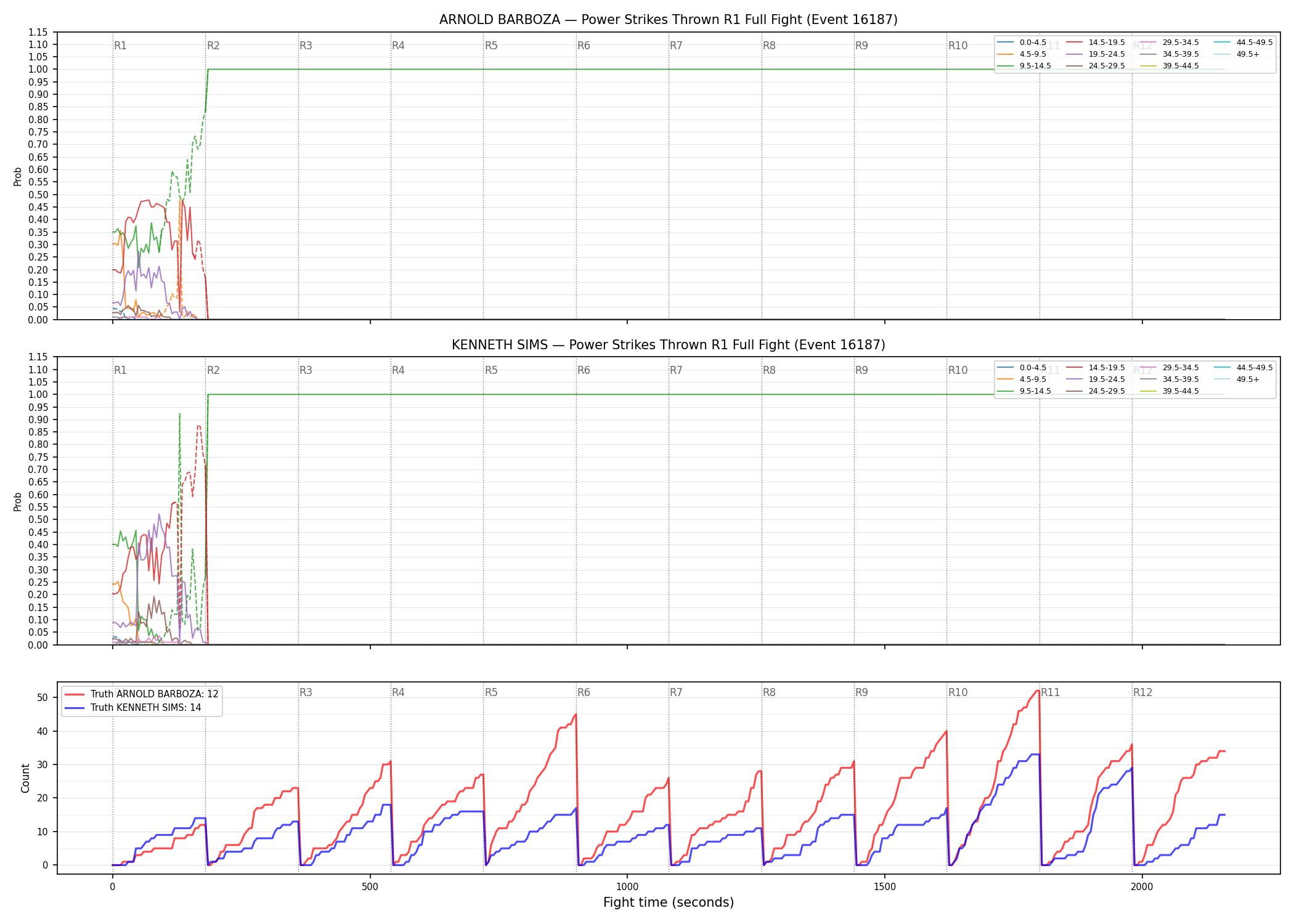The image size is (1294, 924).
Task: Click the 'Prob' y-axis label on Sims chart
Action: coord(18,501)
